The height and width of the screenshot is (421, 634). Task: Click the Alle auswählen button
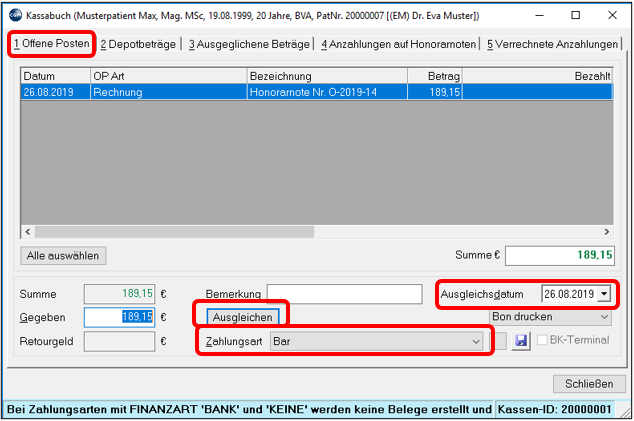(x=63, y=256)
